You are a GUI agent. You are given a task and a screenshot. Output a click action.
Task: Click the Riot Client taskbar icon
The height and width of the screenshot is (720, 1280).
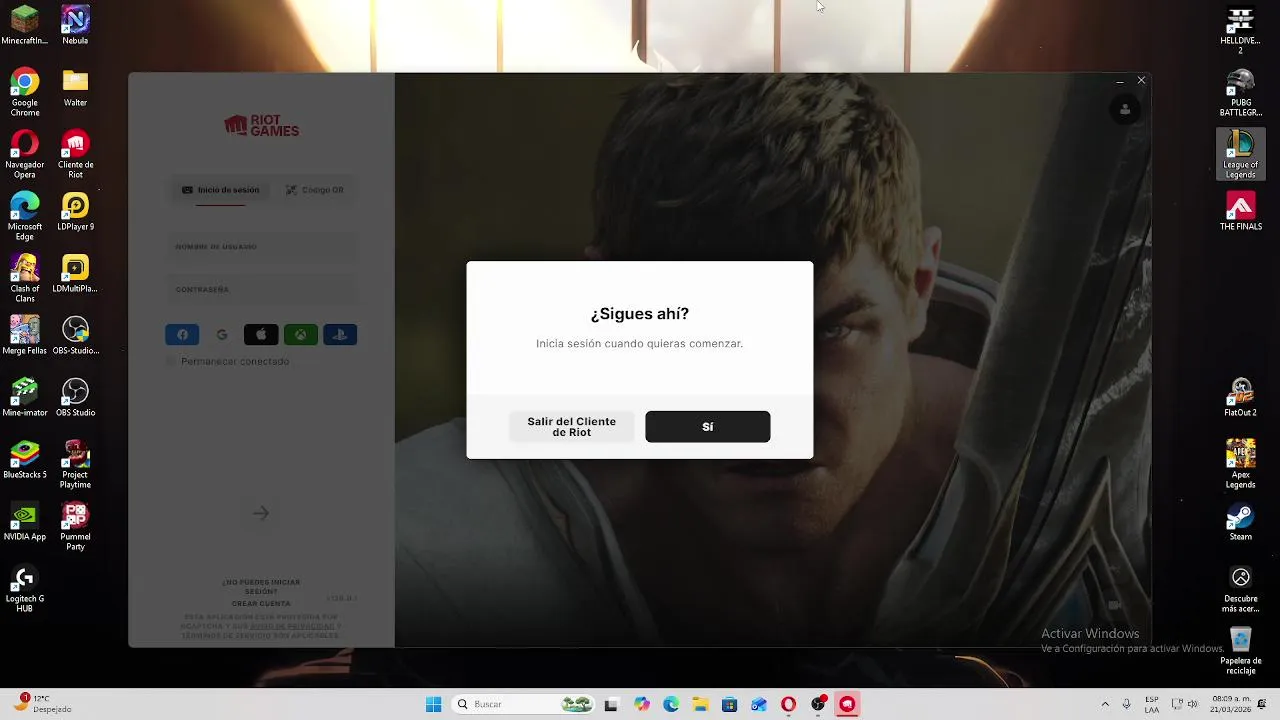pos(847,704)
